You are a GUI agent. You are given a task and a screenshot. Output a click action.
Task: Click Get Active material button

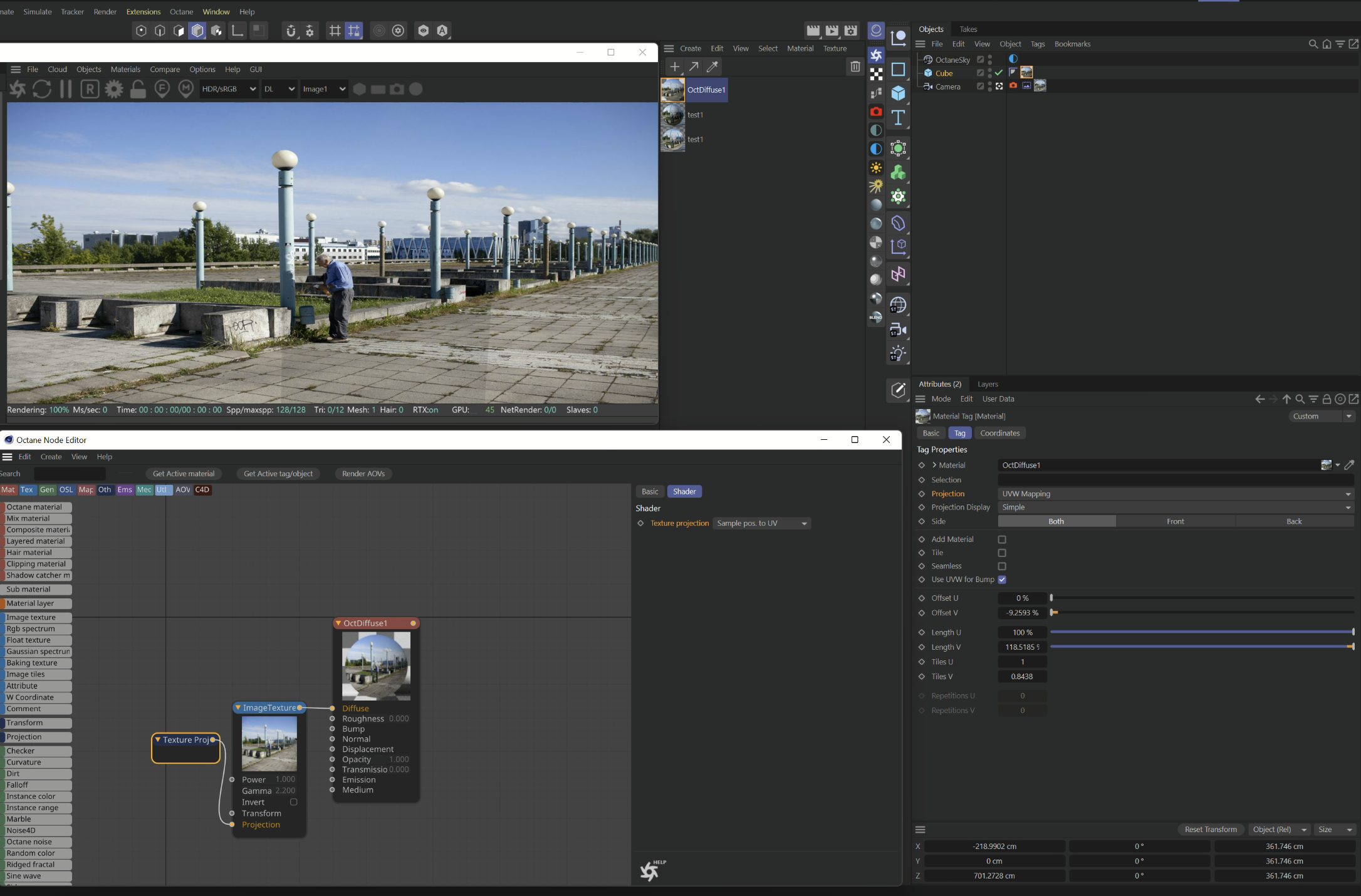pyautogui.click(x=184, y=474)
